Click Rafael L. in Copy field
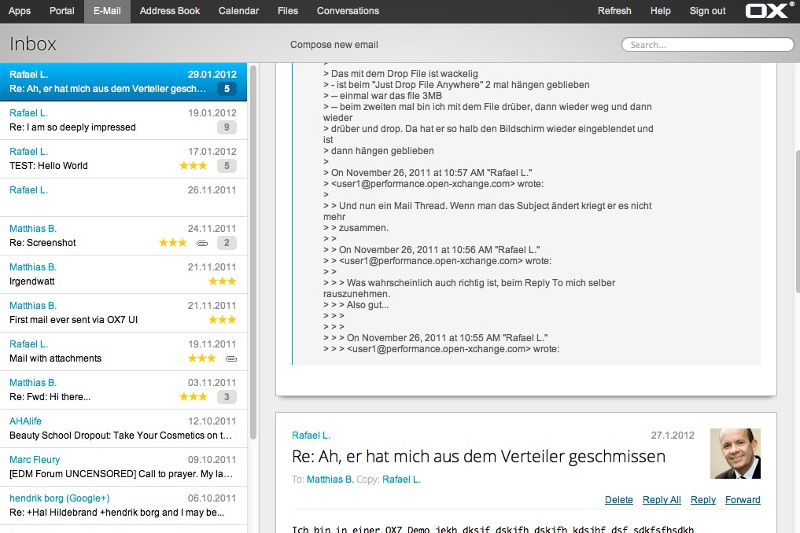Image resolution: width=800 pixels, height=533 pixels. point(402,479)
